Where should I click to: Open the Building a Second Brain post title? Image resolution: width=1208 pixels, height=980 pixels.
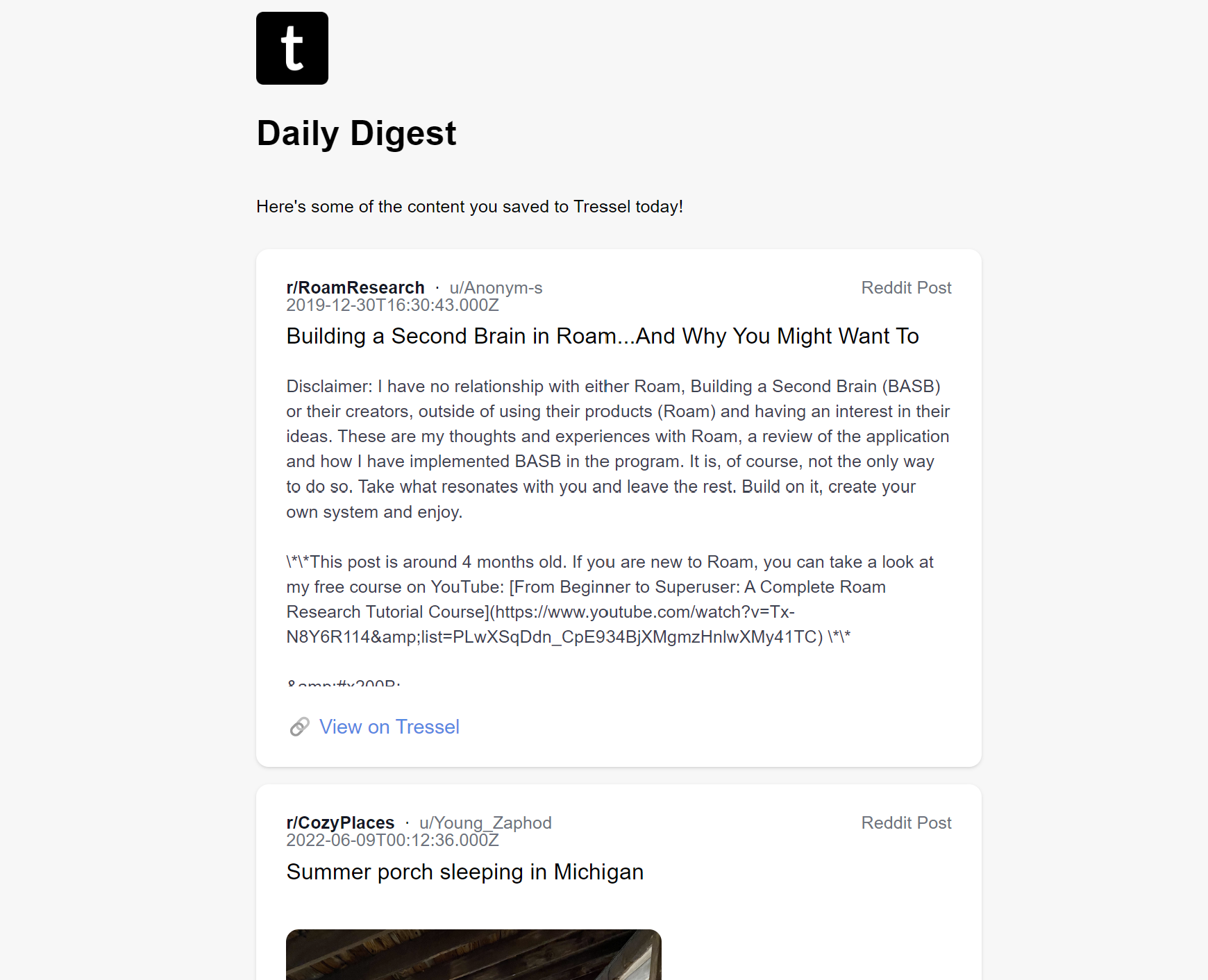[602, 336]
